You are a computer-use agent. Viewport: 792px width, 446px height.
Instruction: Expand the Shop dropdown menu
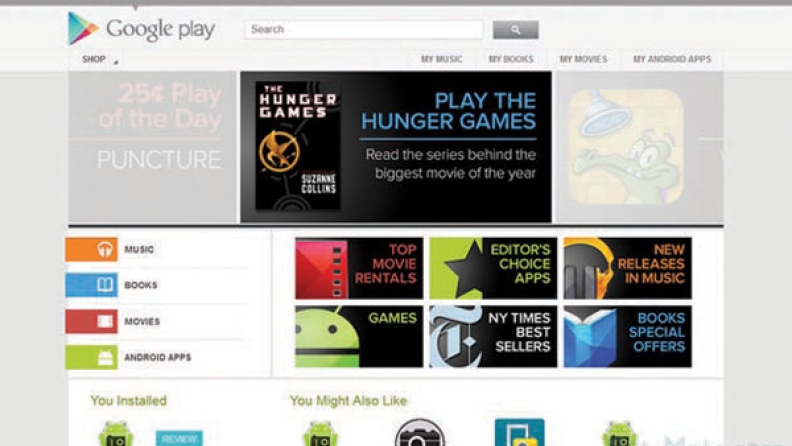click(x=100, y=60)
